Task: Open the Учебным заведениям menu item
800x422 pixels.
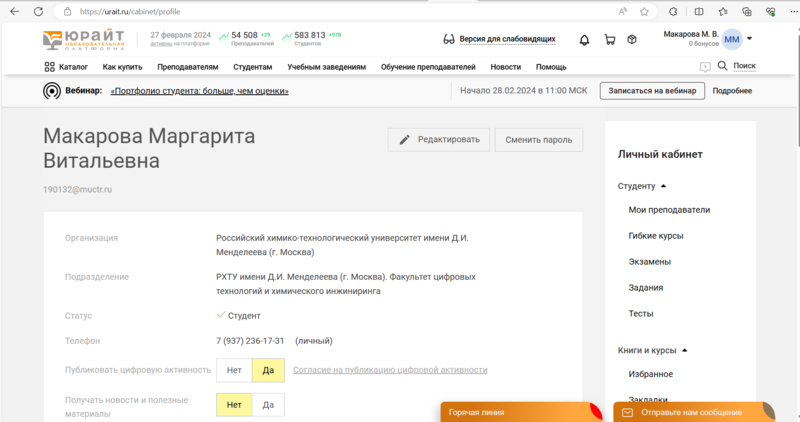Action: [327, 67]
